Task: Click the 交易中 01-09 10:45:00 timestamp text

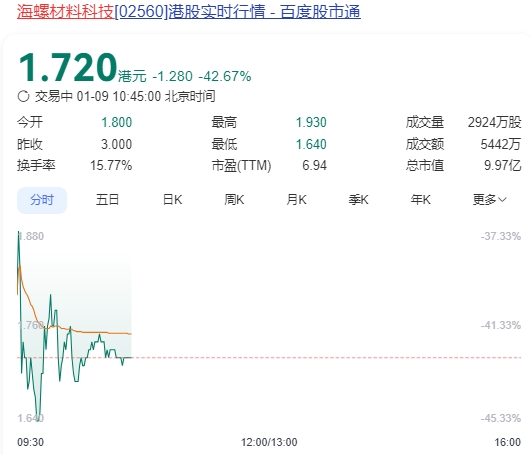Action: tap(125, 96)
